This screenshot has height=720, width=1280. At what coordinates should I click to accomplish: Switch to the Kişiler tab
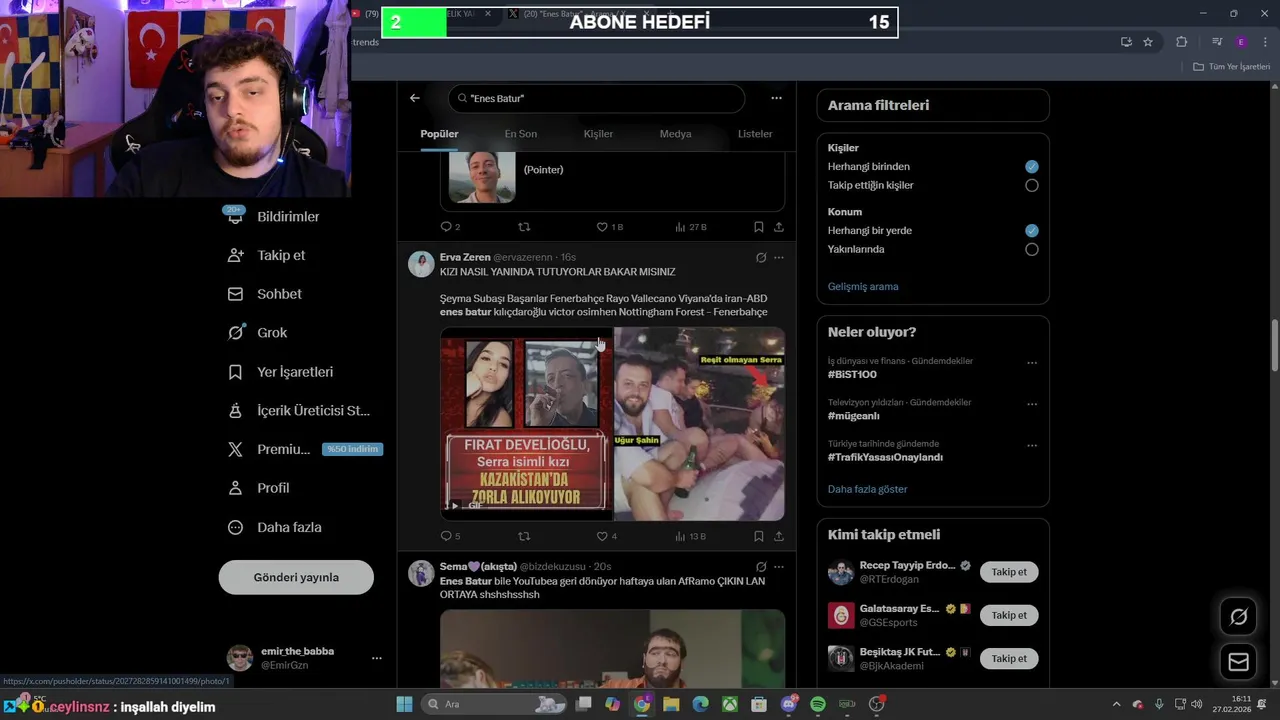[598, 134]
